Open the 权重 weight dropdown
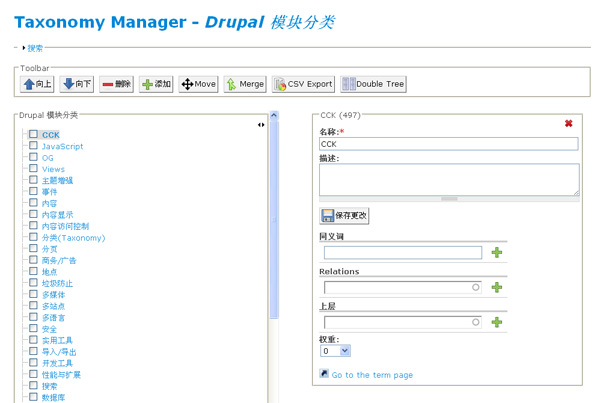The image size is (600, 403). 336,351
